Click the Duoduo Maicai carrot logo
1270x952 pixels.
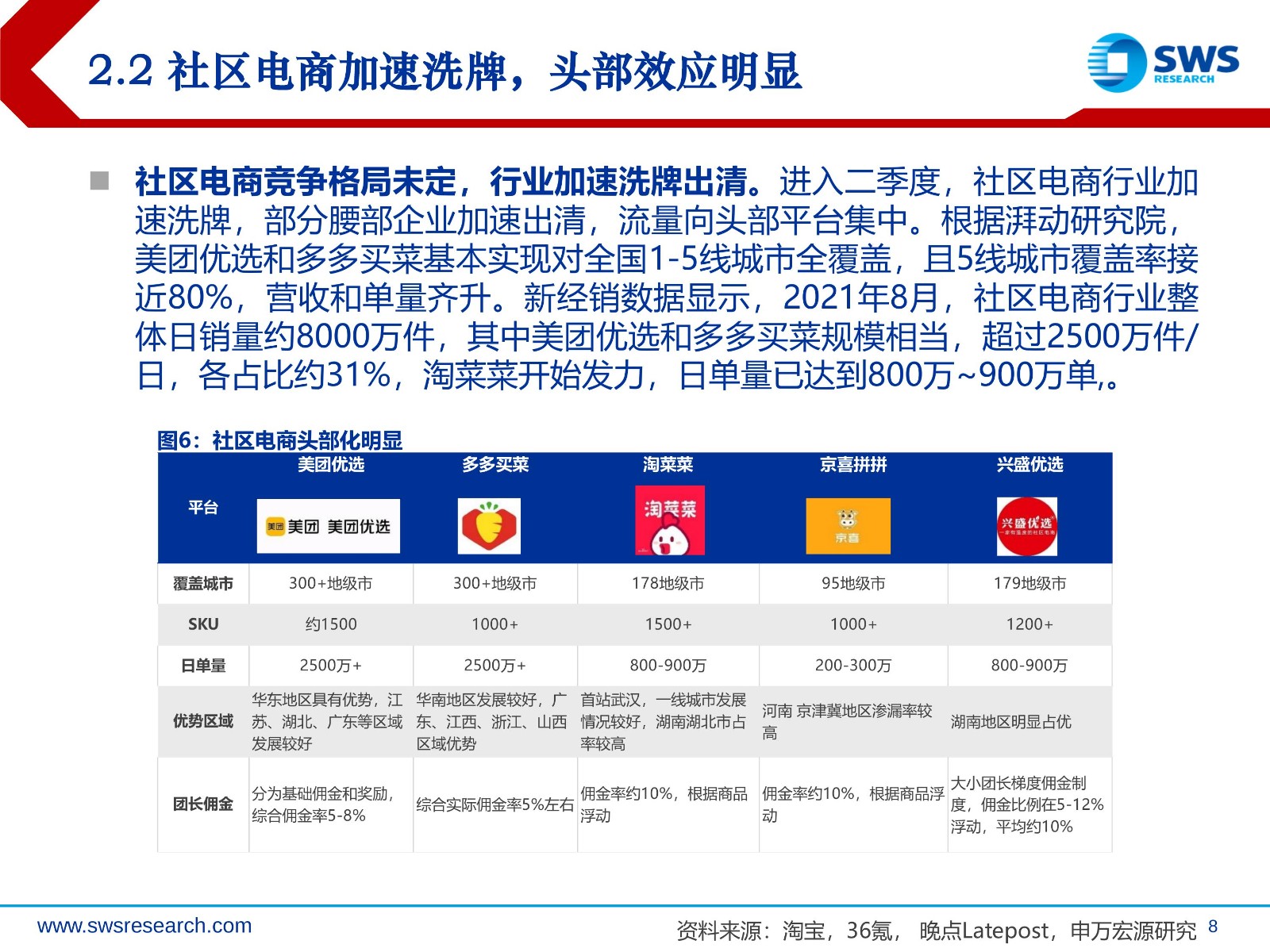coord(489,526)
